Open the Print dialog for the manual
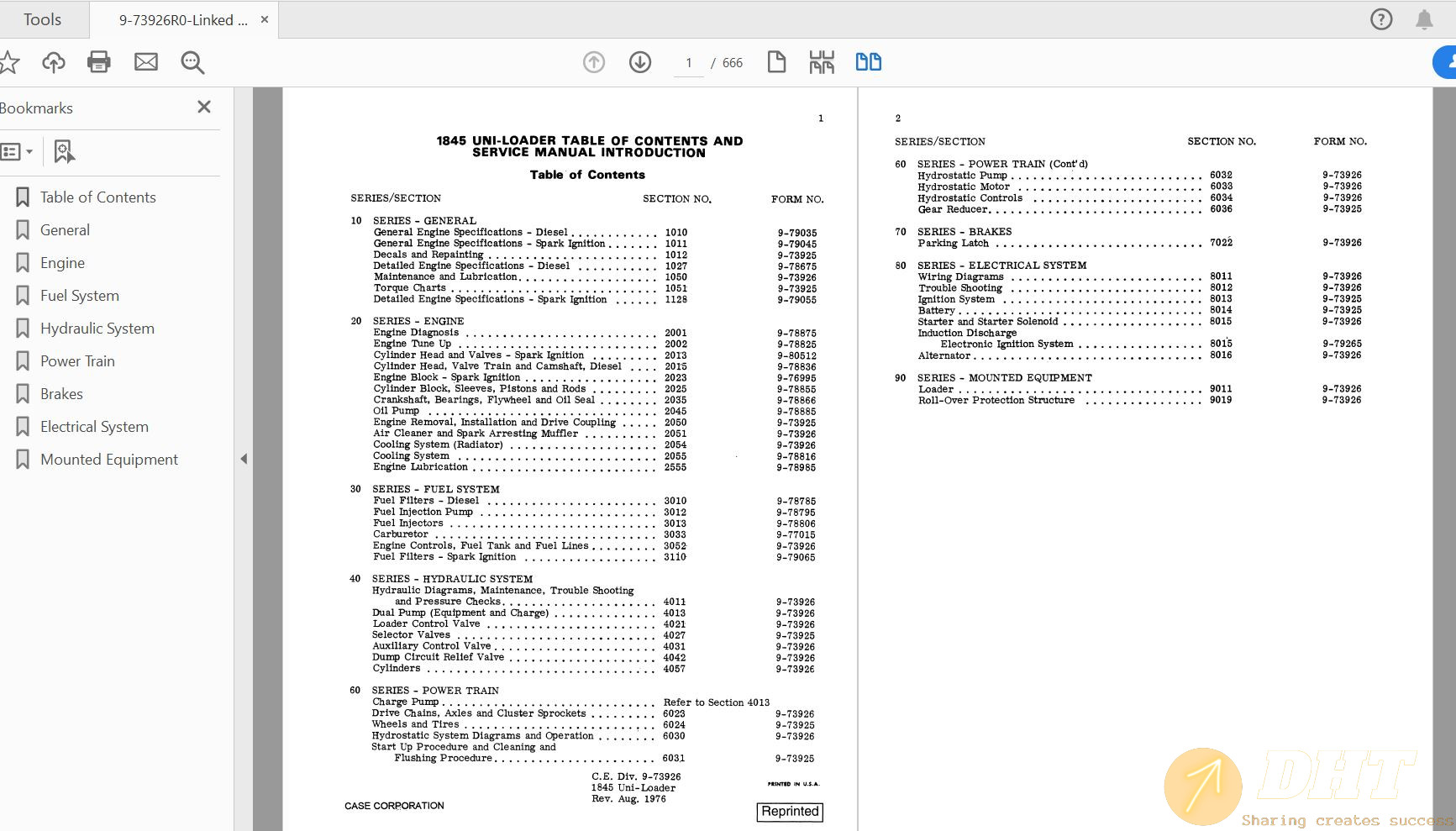Viewport: 1456px width, 831px height. [x=98, y=61]
